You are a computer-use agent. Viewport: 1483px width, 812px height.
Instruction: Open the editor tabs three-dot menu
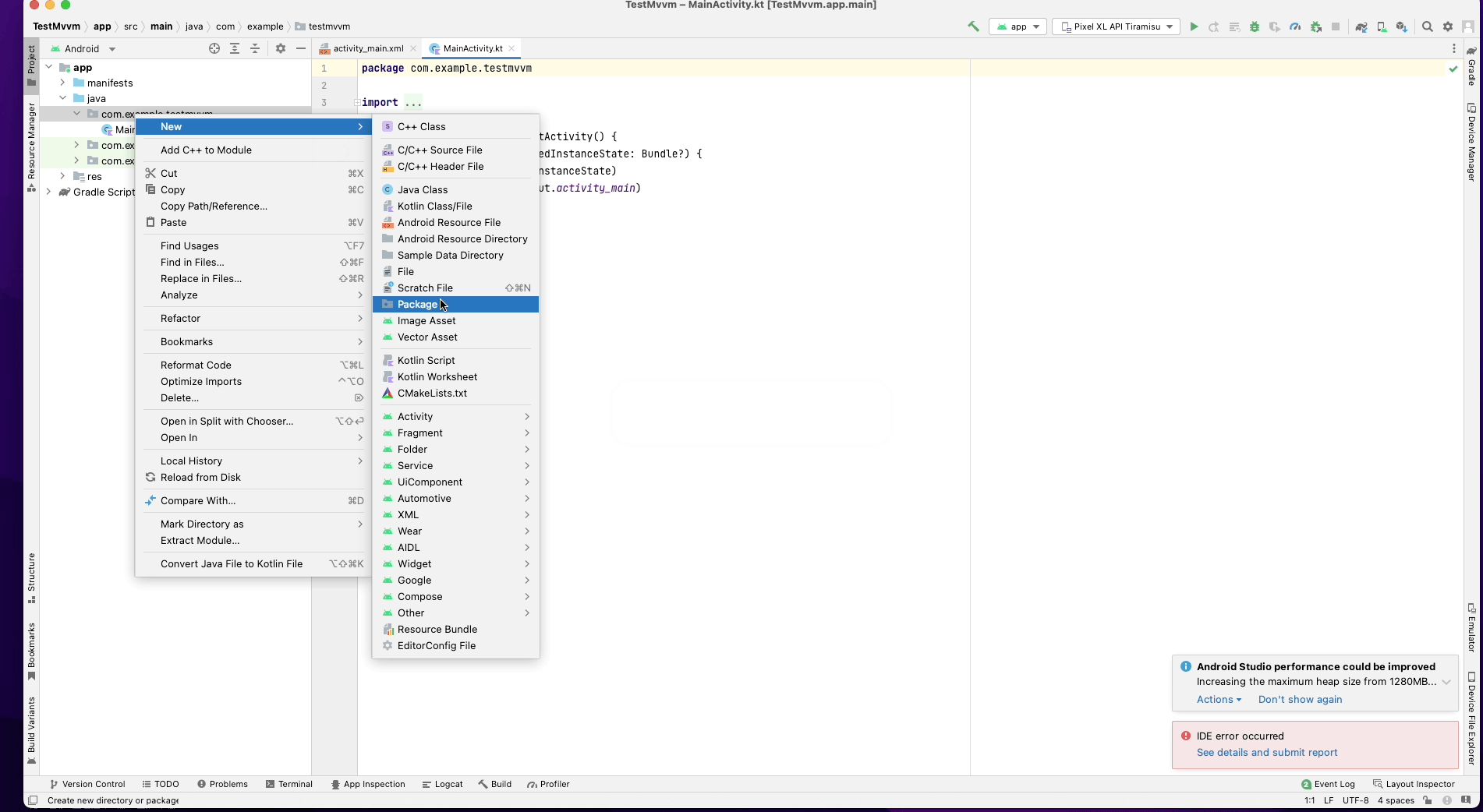1454,48
